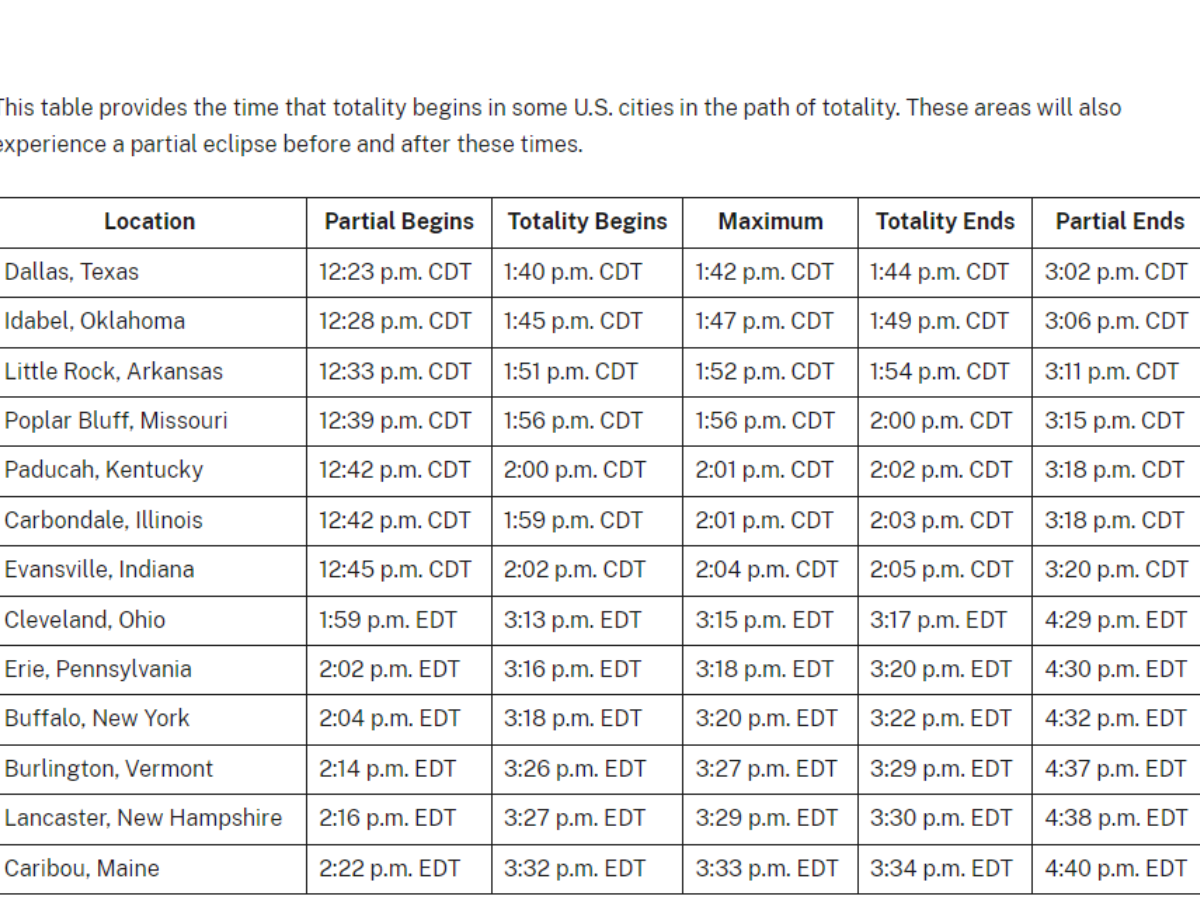1200x900 pixels.
Task: Click Erie, Pennsylvania's totality begins time
Action: coord(572,669)
